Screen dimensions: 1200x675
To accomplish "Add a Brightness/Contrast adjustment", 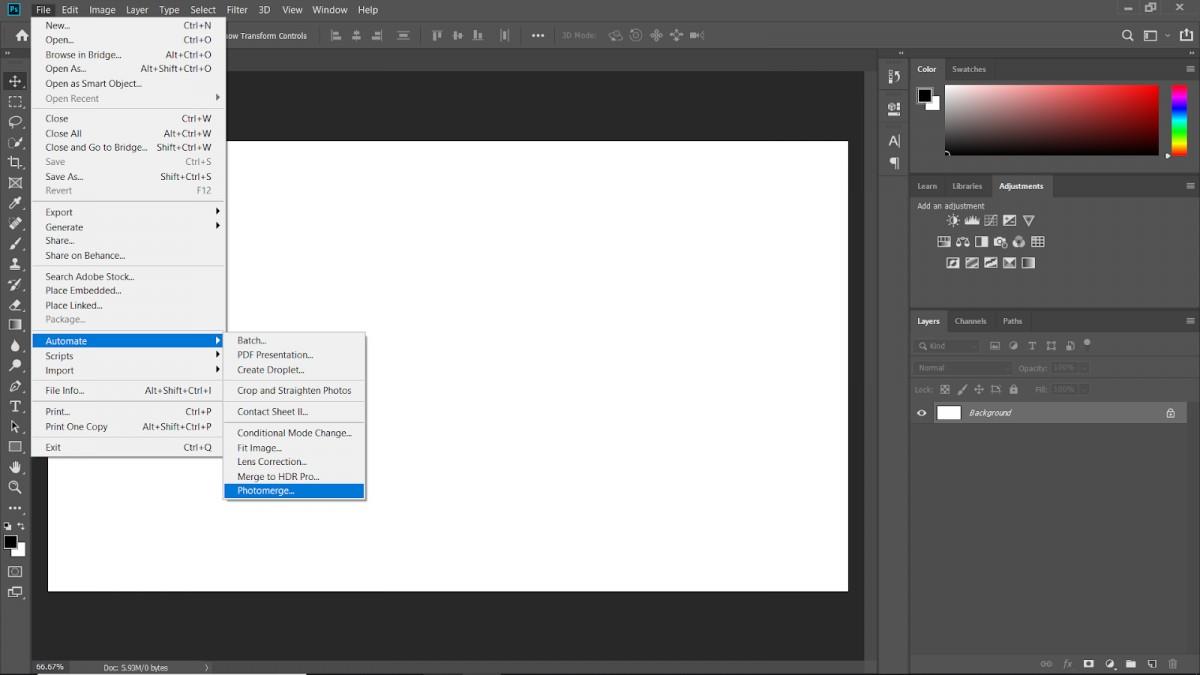I will (x=953, y=221).
